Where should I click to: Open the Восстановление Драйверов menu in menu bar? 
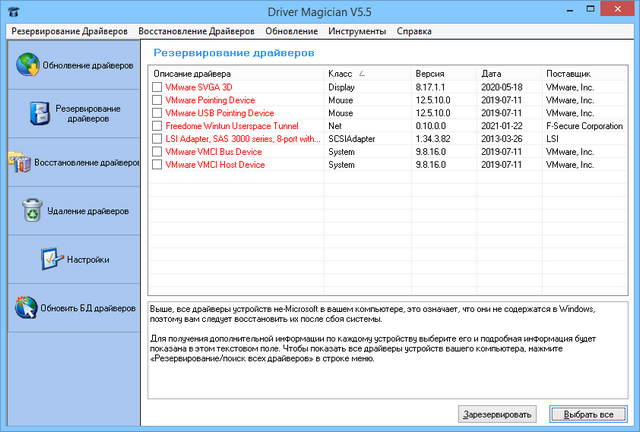point(197,31)
